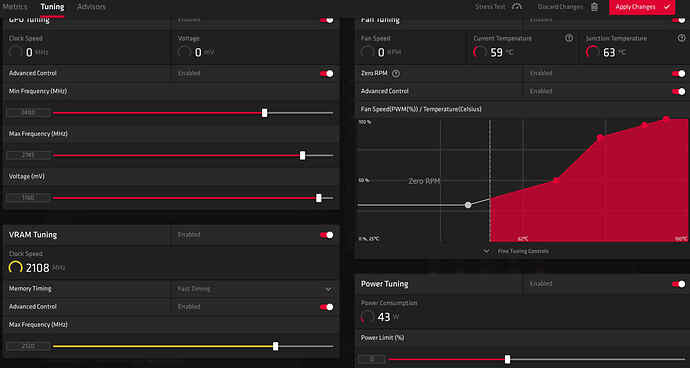Click the GPU Voltage gauge icon
This screenshot has height=368, width=690.
184,52
